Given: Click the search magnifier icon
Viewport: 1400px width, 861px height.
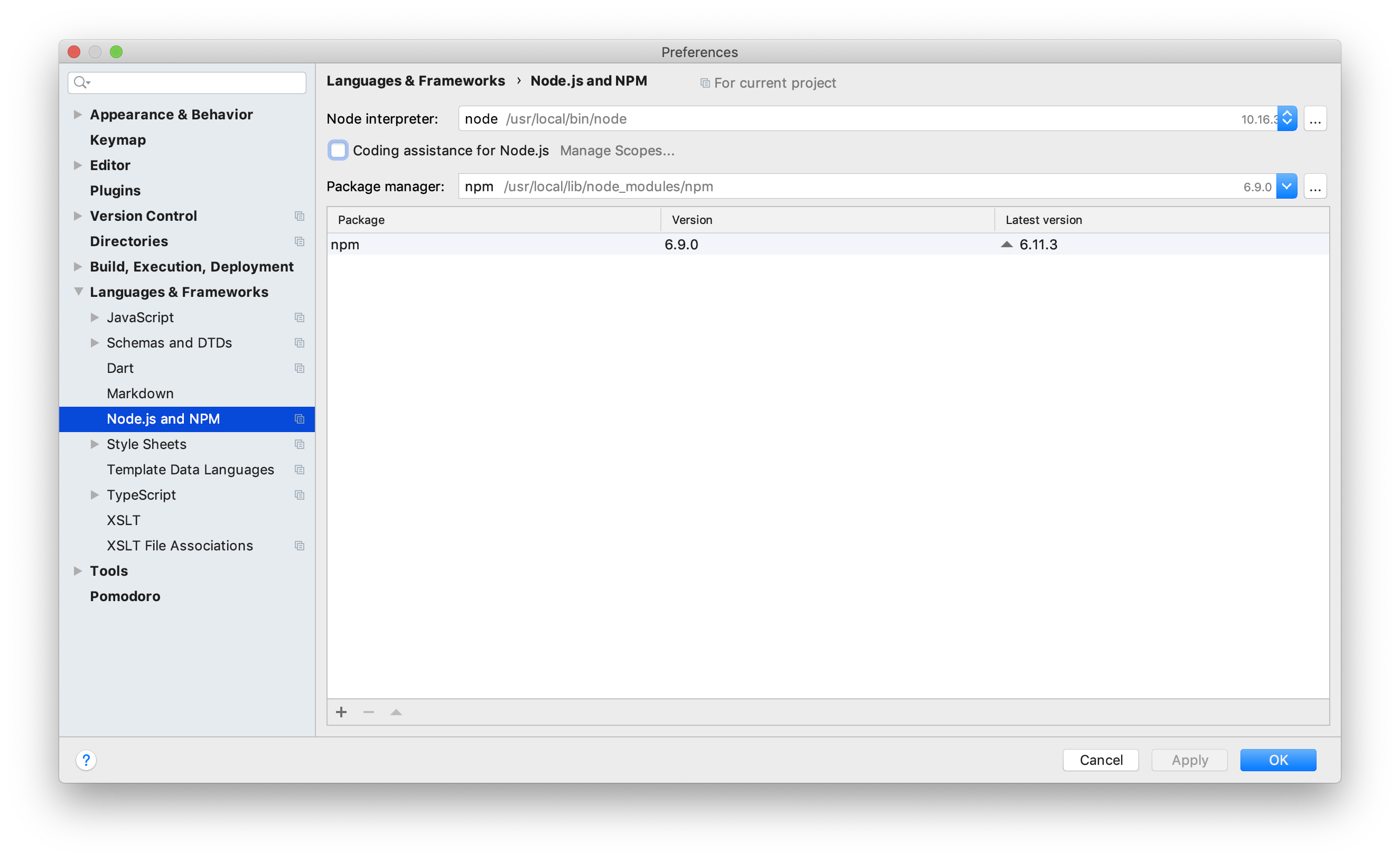Looking at the screenshot, I should click(x=81, y=82).
